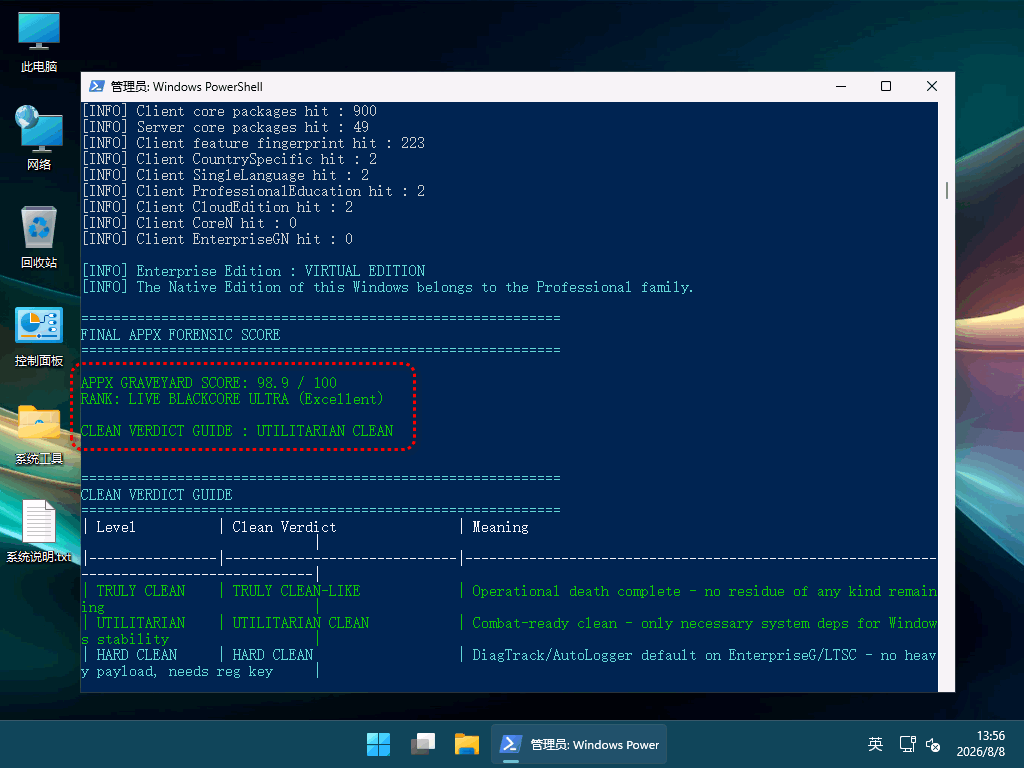
Task: Click the 'Level' table column header
Action: tap(116, 527)
